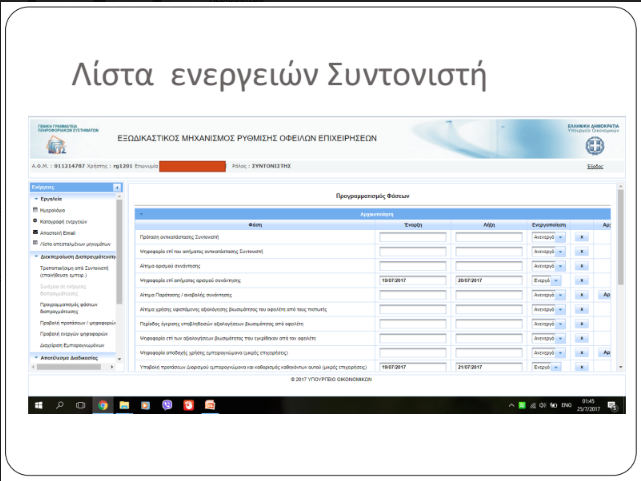
Task: Click the x button in the first phase row
Action: tap(582, 237)
